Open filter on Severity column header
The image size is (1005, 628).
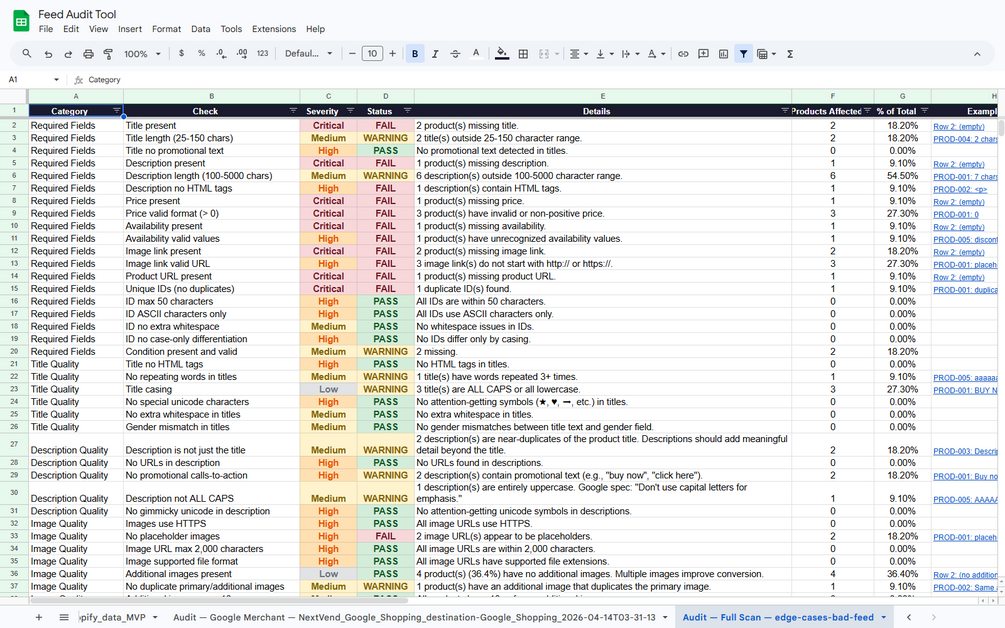pos(350,111)
